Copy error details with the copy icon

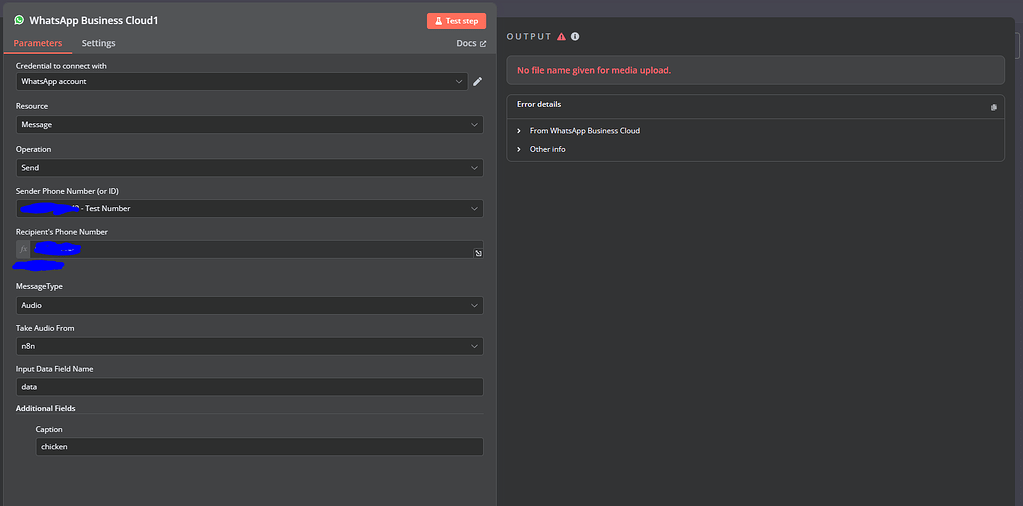click(993, 107)
